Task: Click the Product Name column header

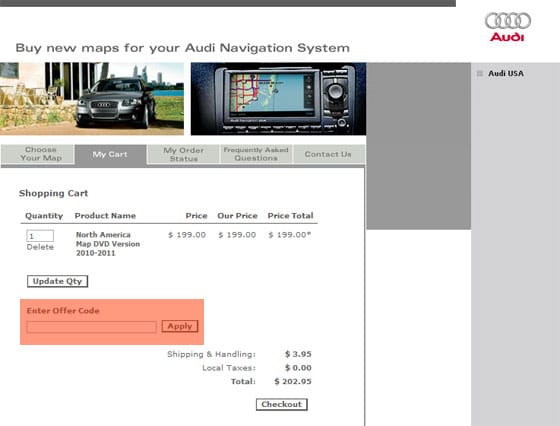Action: coord(105,216)
